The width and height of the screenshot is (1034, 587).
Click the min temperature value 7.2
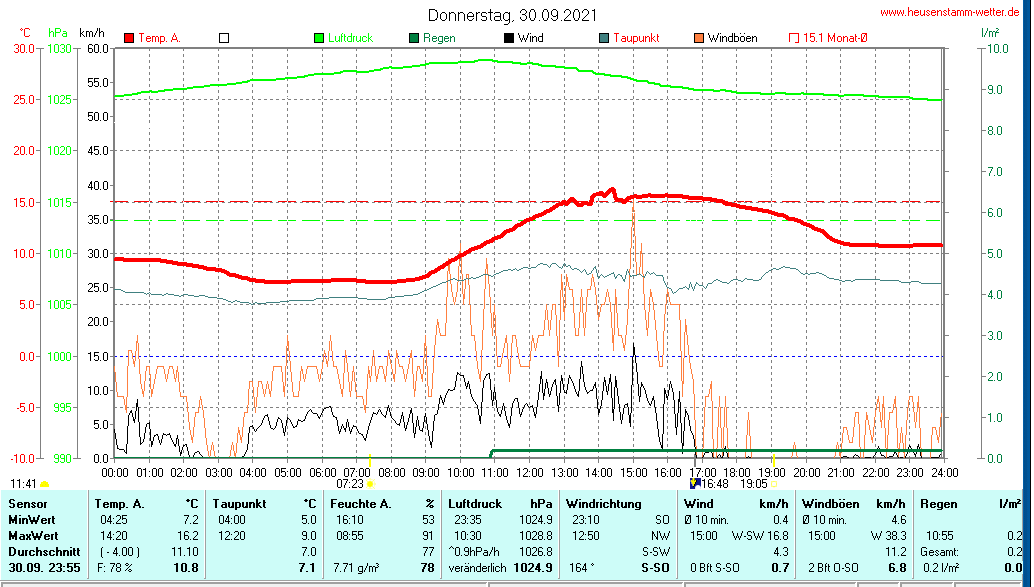tap(191, 520)
